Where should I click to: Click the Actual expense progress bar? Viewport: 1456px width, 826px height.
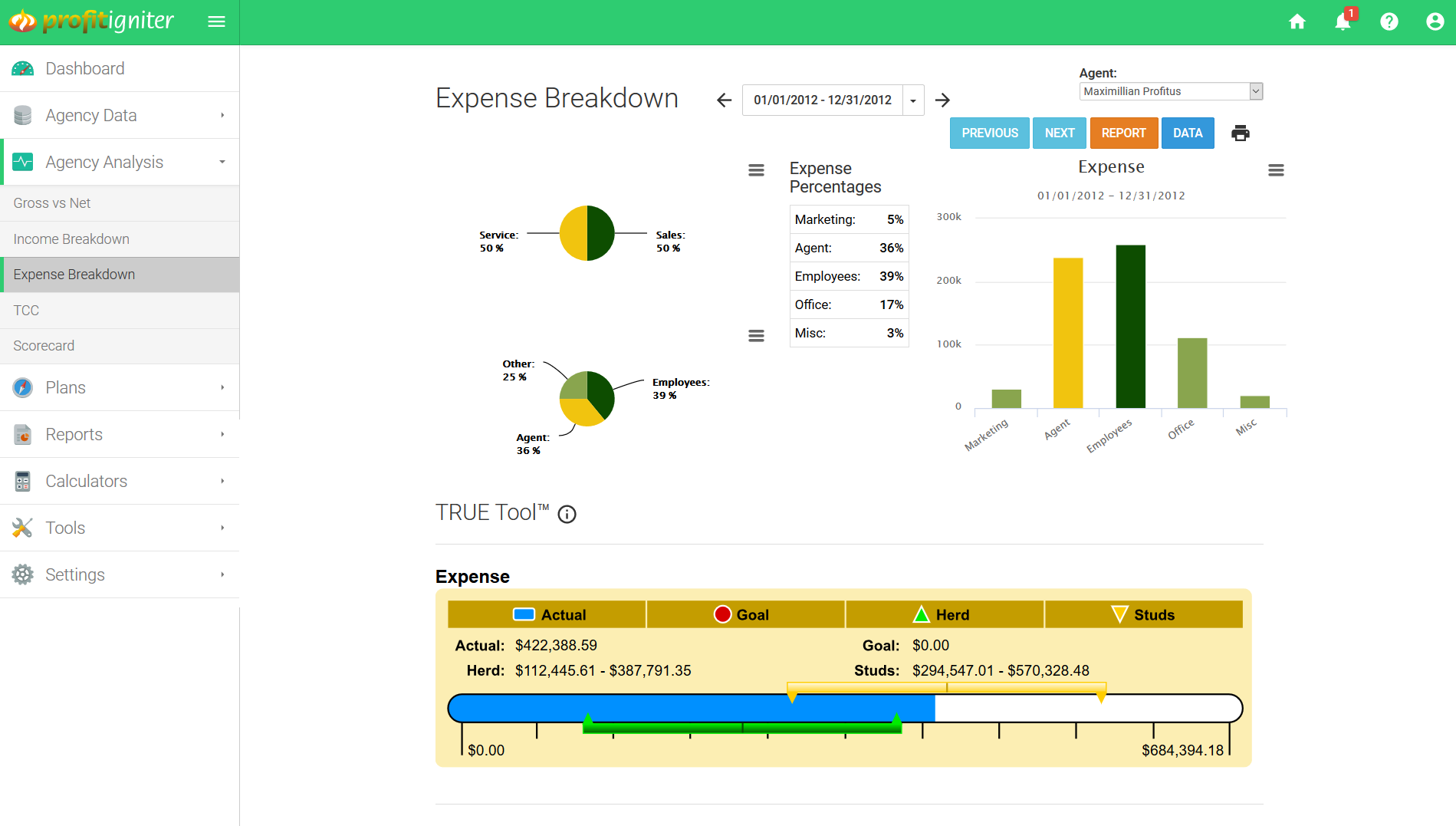click(x=690, y=706)
